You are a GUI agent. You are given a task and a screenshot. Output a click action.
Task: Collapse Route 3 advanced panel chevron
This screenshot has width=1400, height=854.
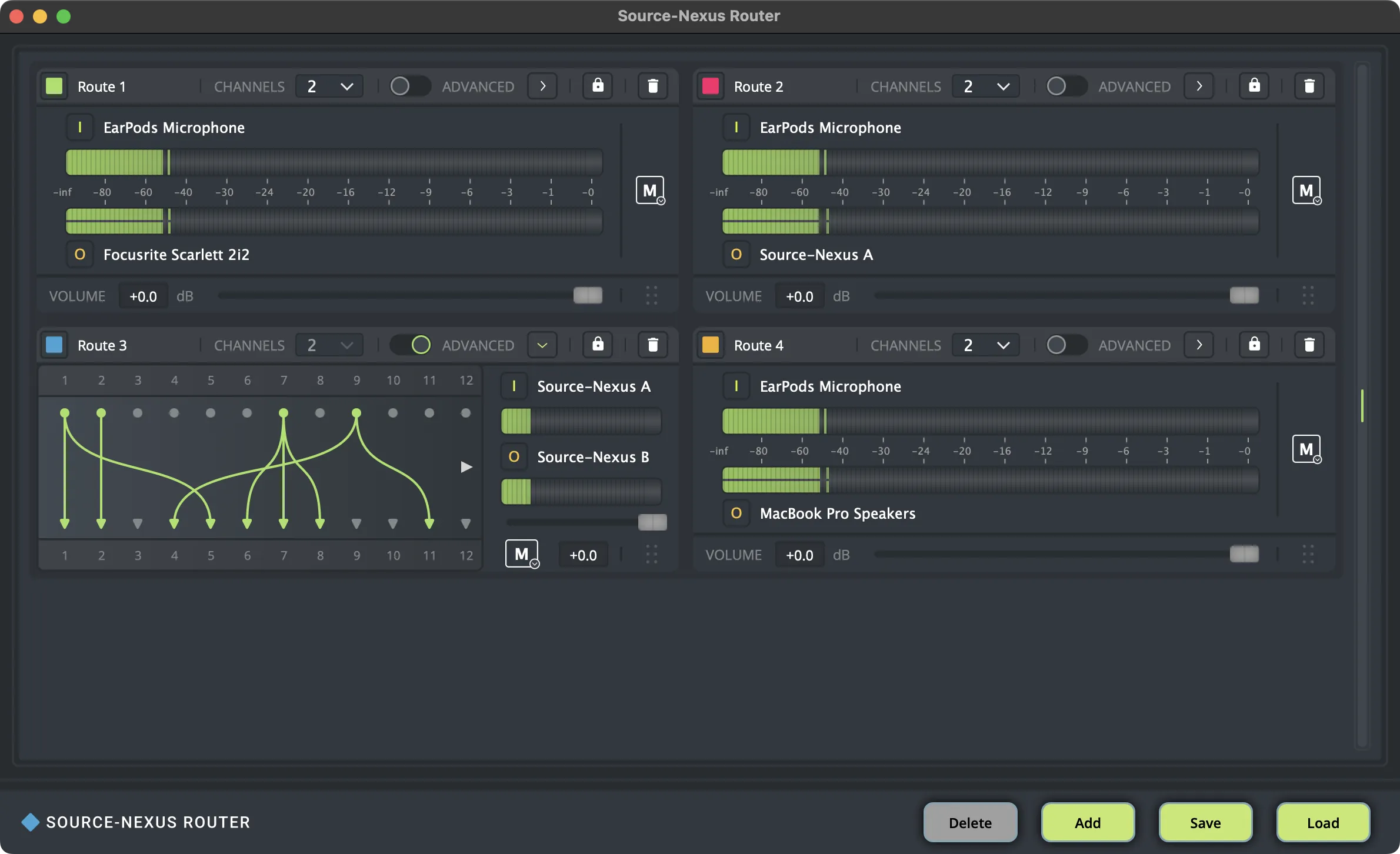click(x=542, y=345)
